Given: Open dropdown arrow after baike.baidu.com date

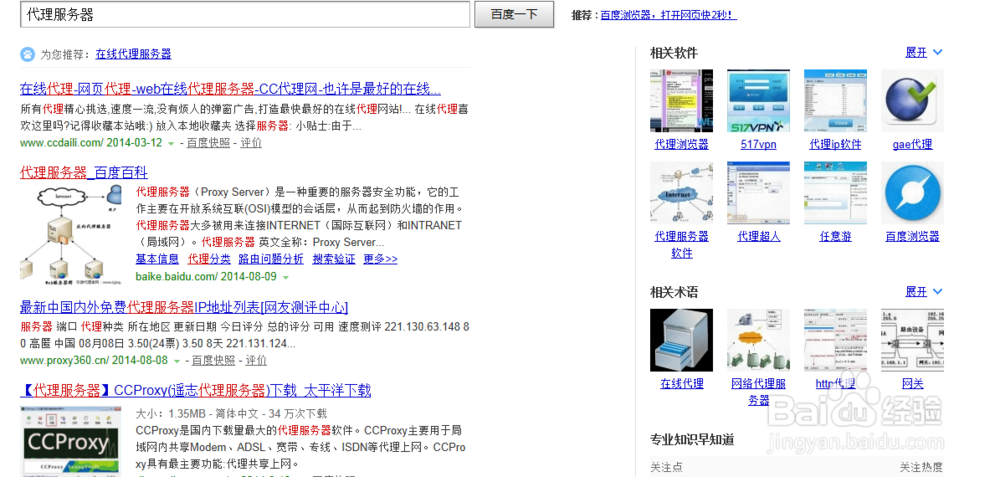Looking at the screenshot, I should [285, 277].
